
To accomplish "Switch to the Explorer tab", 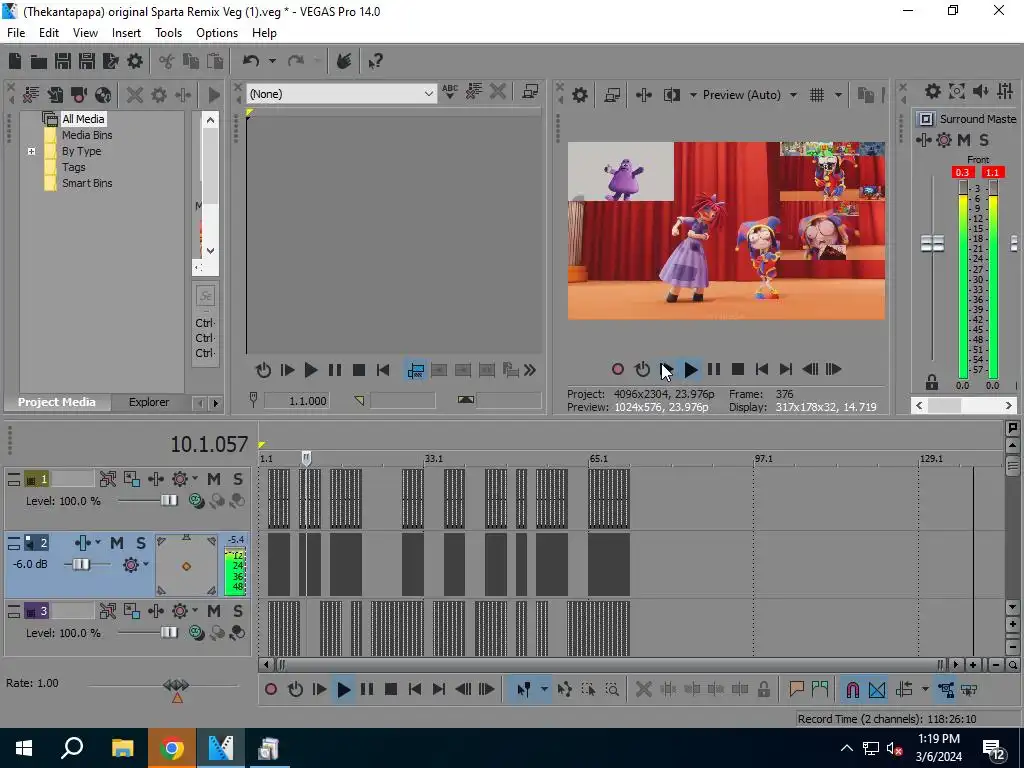I will pyautogui.click(x=149, y=402).
